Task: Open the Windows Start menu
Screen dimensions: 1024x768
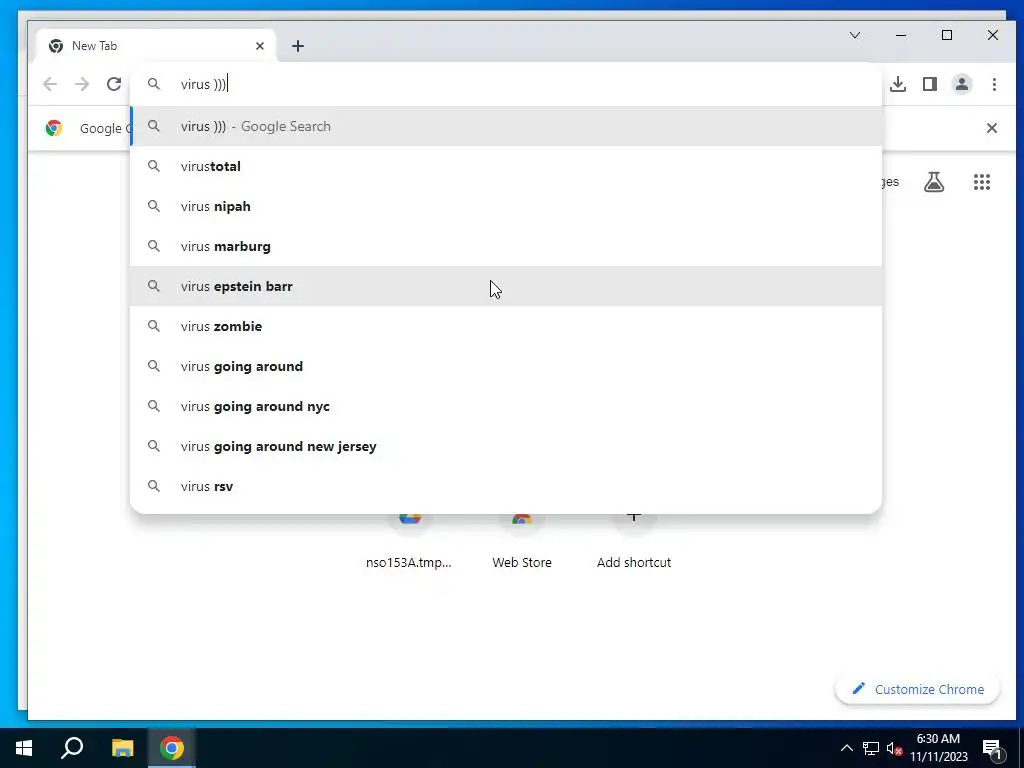Action: click(x=24, y=748)
